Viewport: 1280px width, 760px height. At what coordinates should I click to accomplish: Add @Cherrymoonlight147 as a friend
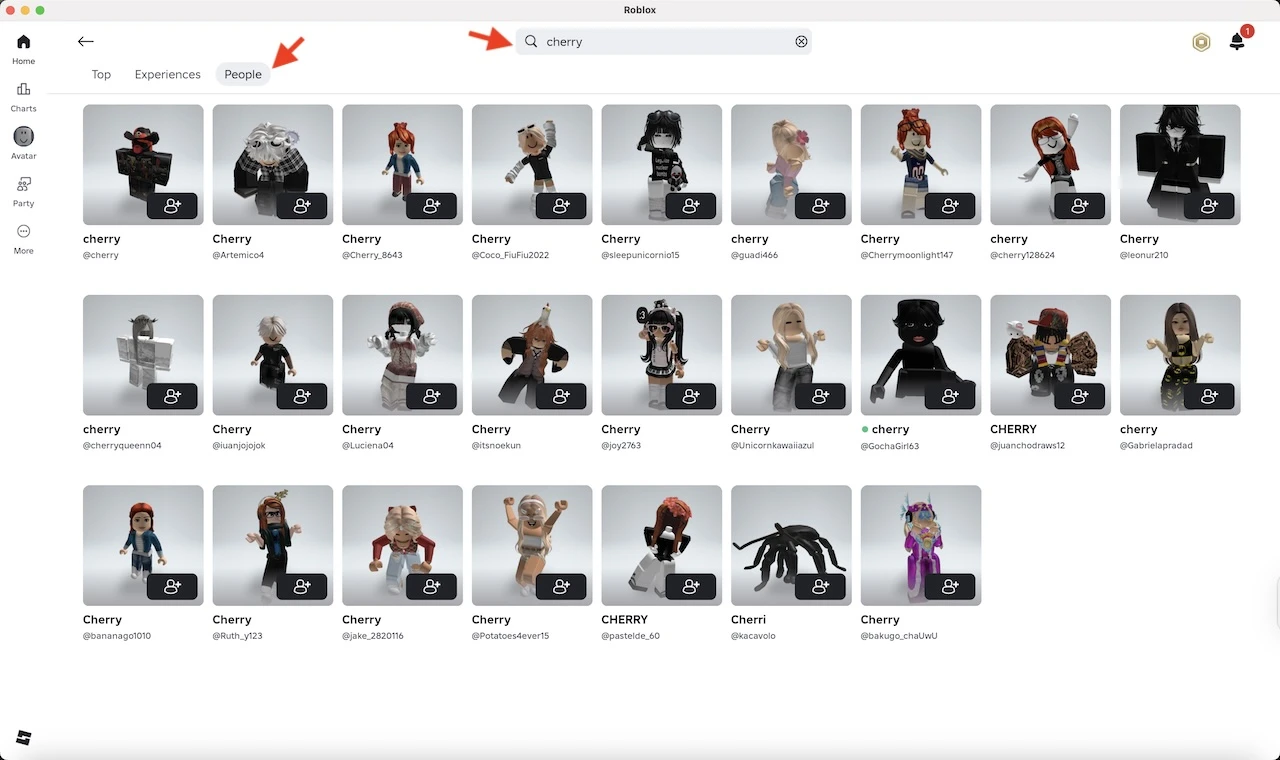tap(950, 206)
